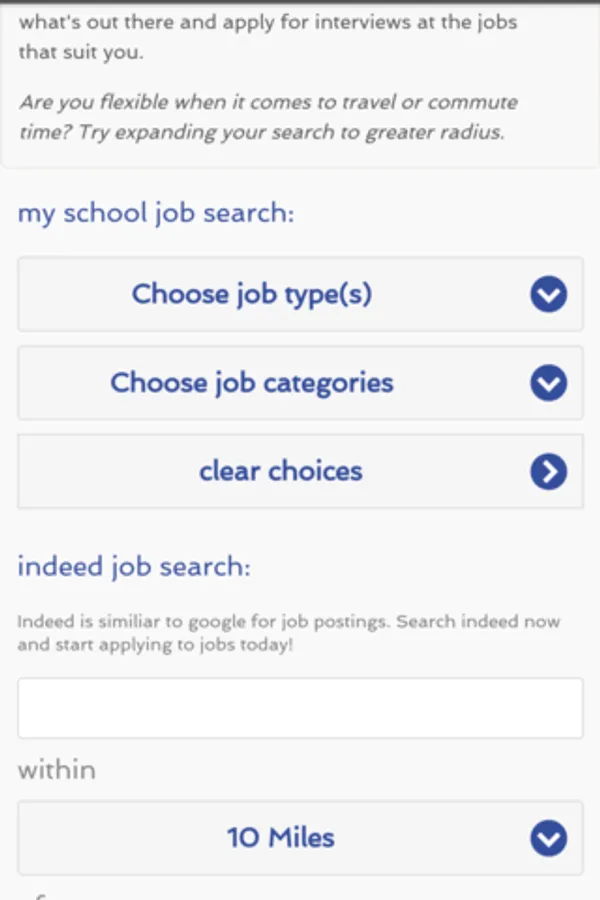Viewport: 600px width, 900px height.
Task: Tap the '10 Miles' label text
Action: tap(280, 838)
